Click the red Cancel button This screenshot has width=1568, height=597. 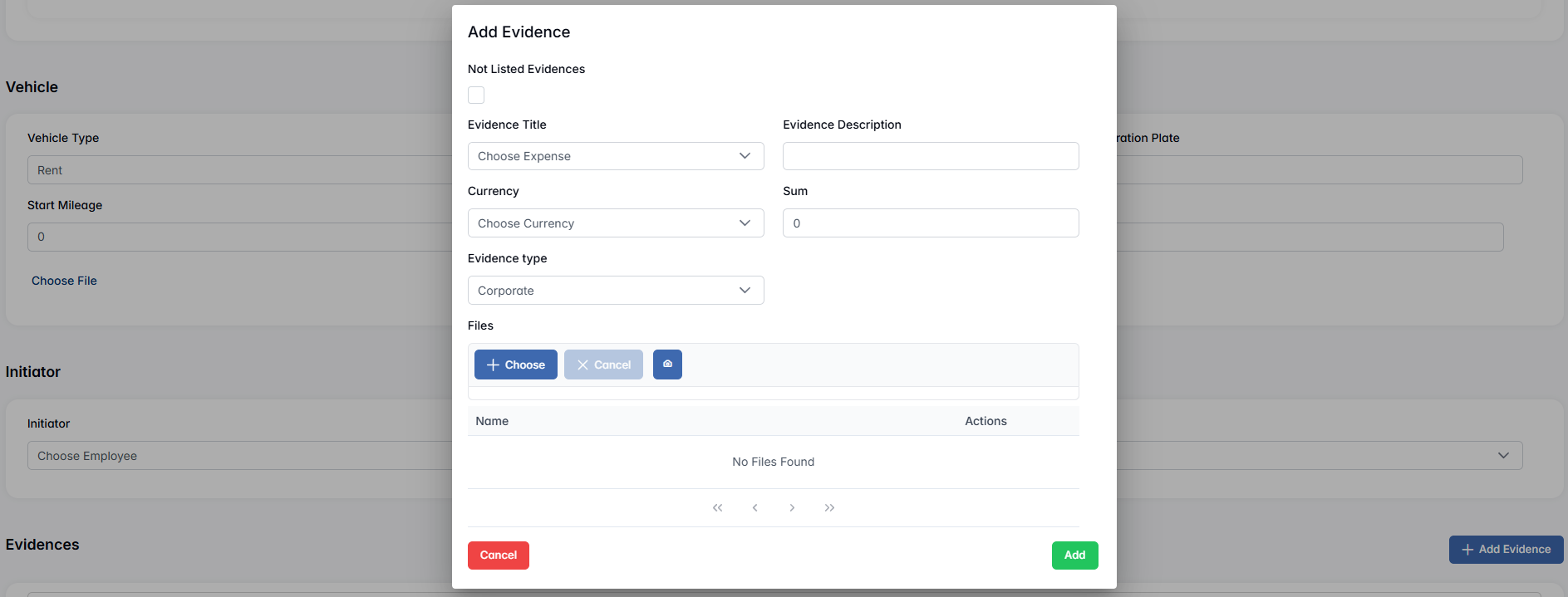[x=498, y=555]
